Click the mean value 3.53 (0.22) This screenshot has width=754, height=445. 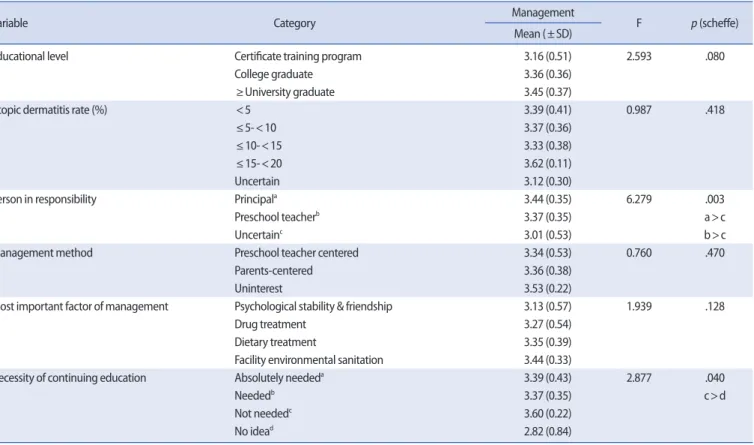tap(547, 289)
